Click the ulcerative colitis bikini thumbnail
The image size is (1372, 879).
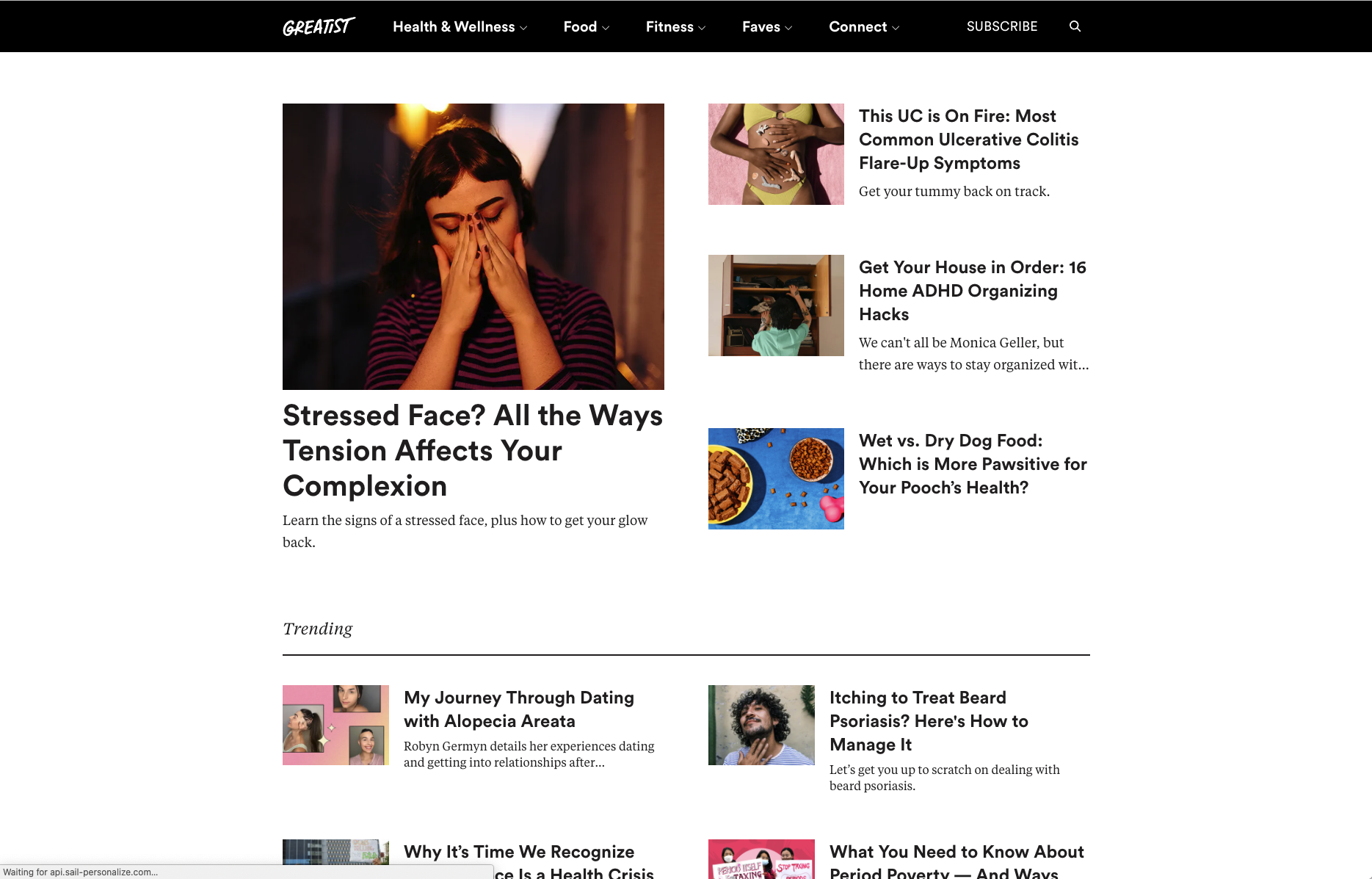tap(776, 154)
